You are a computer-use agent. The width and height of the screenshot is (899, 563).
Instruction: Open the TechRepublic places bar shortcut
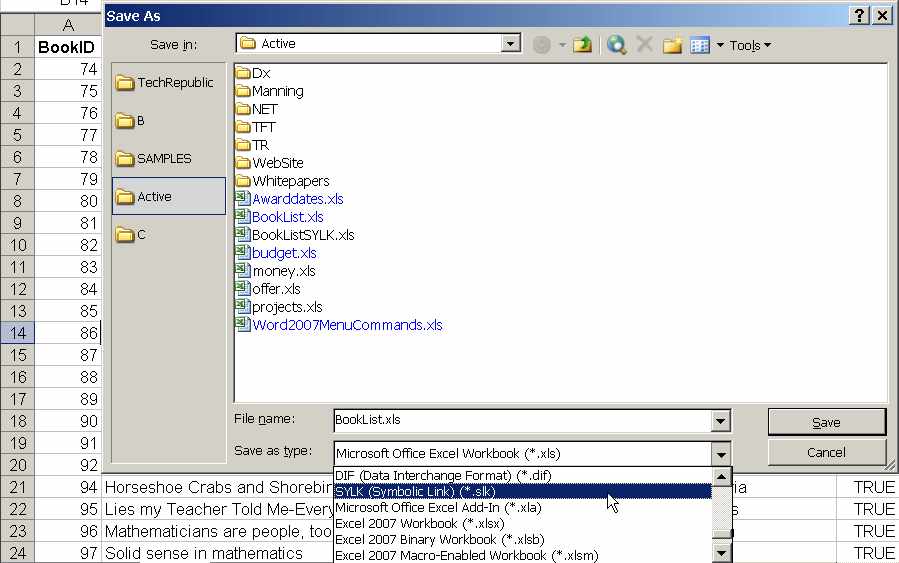coord(168,83)
